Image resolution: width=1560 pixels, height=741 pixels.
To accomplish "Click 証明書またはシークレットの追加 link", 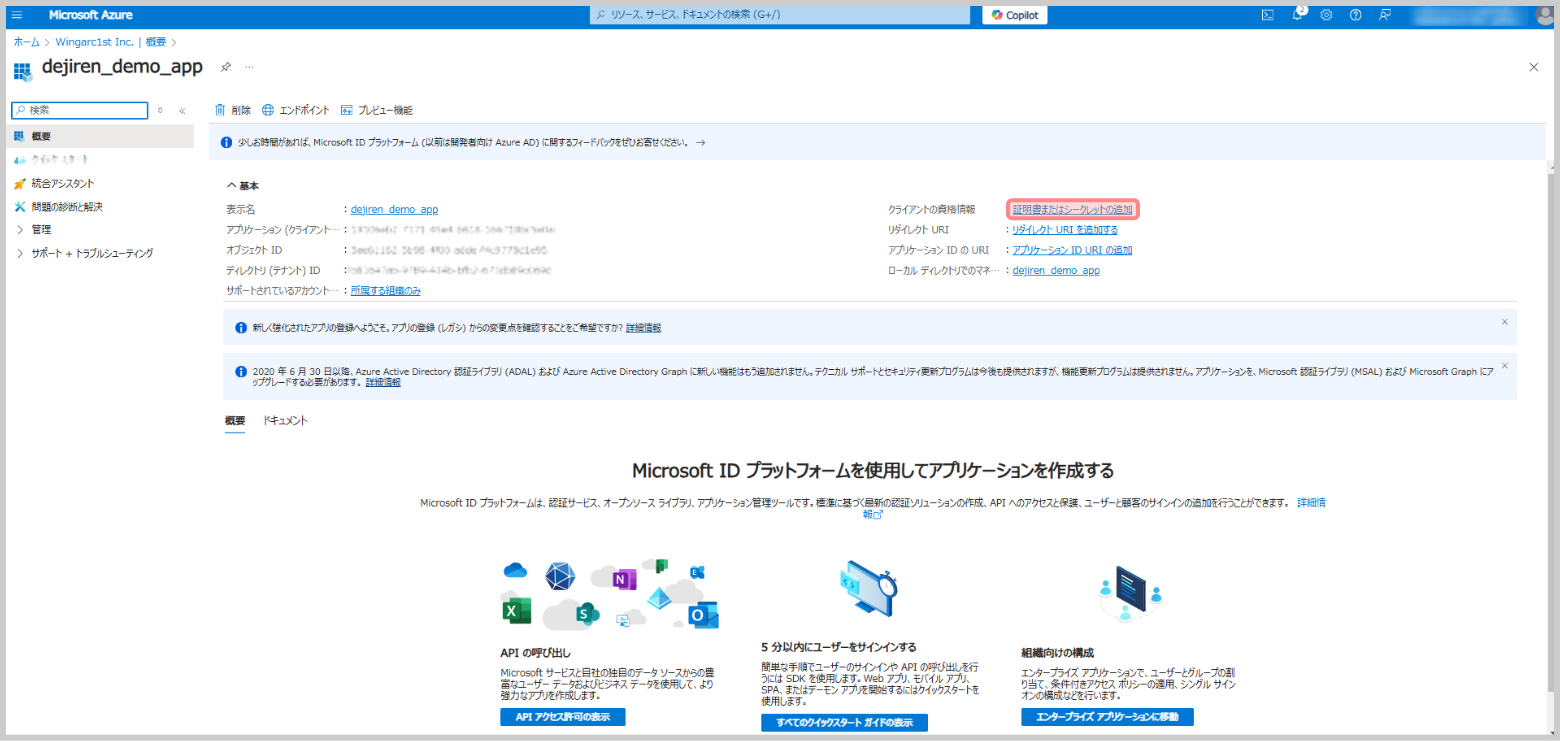I will pyautogui.click(x=1073, y=210).
